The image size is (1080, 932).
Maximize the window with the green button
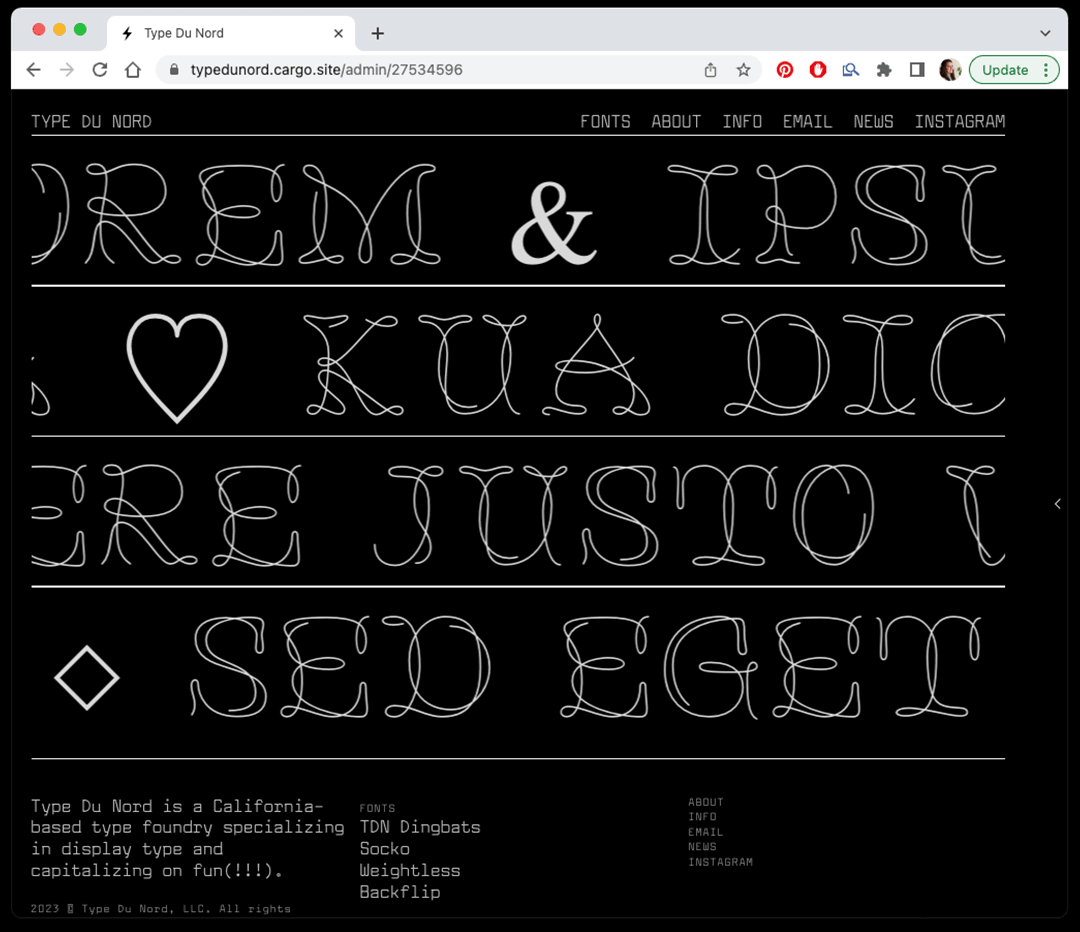(x=80, y=30)
